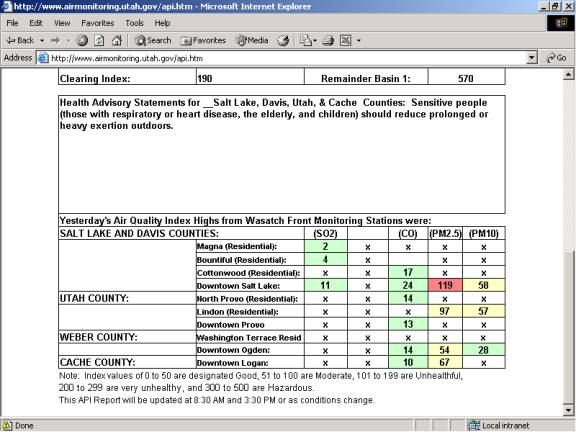Screen dimensions: 576x432
Task: Click the vertical scrollbar down arrow
Action: (568, 410)
